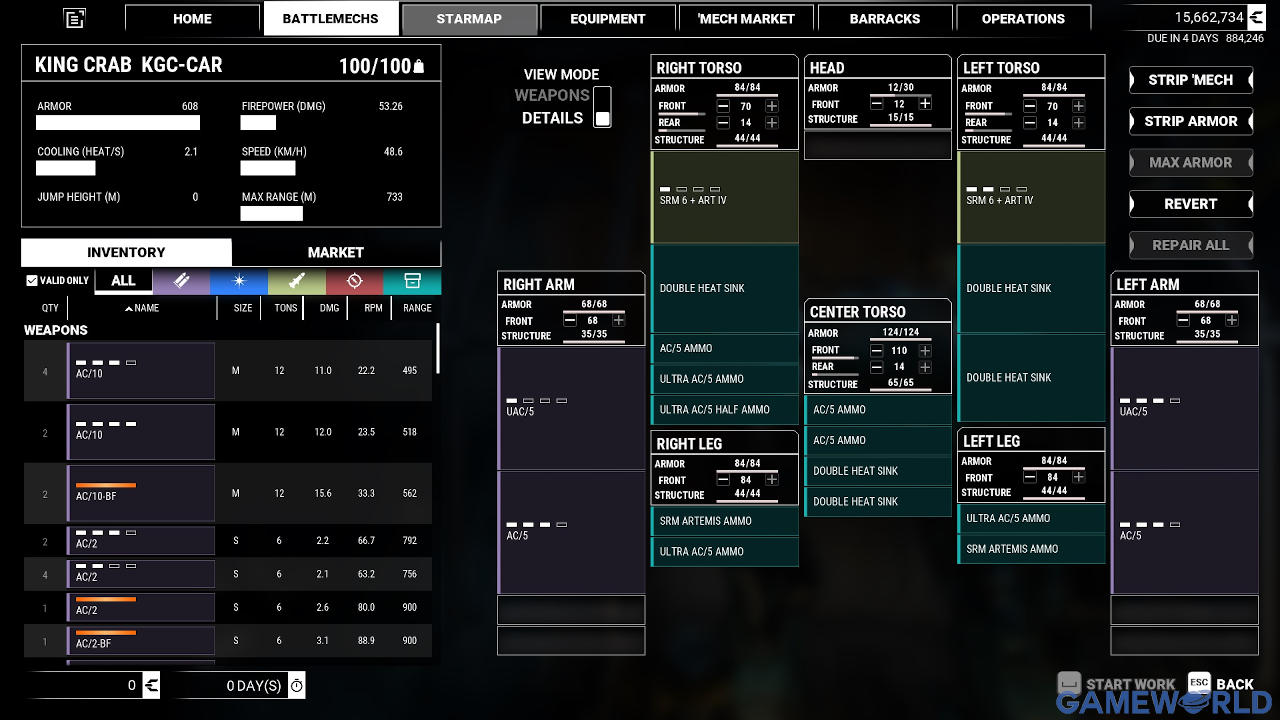Click the Revert button
The image size is (1280, 720).
(x=1190, y=204)
